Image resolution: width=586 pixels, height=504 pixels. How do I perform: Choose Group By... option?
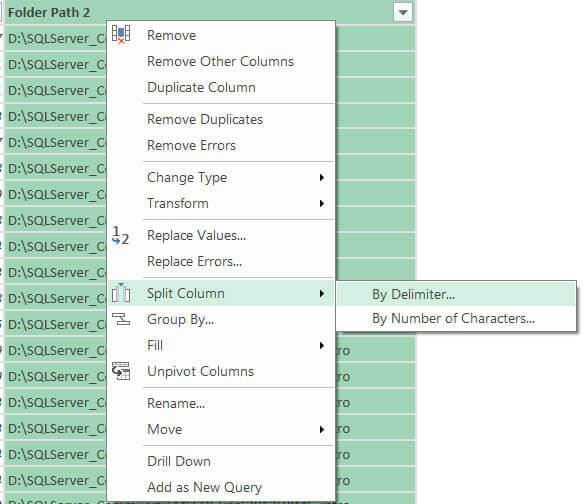point(221,319)
